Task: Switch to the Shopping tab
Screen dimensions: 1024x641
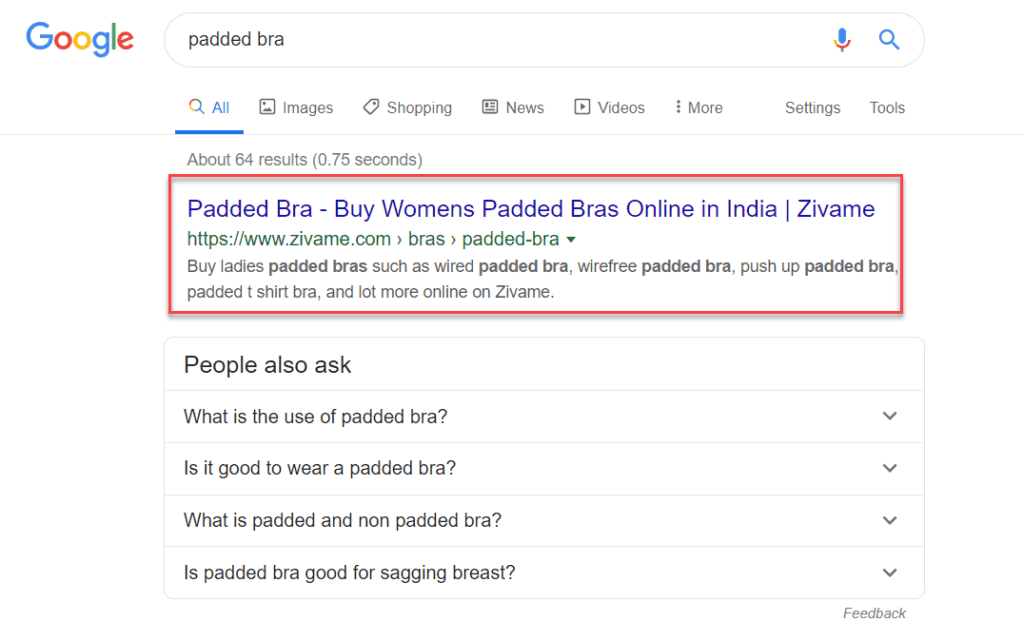Action: (408, 108)
